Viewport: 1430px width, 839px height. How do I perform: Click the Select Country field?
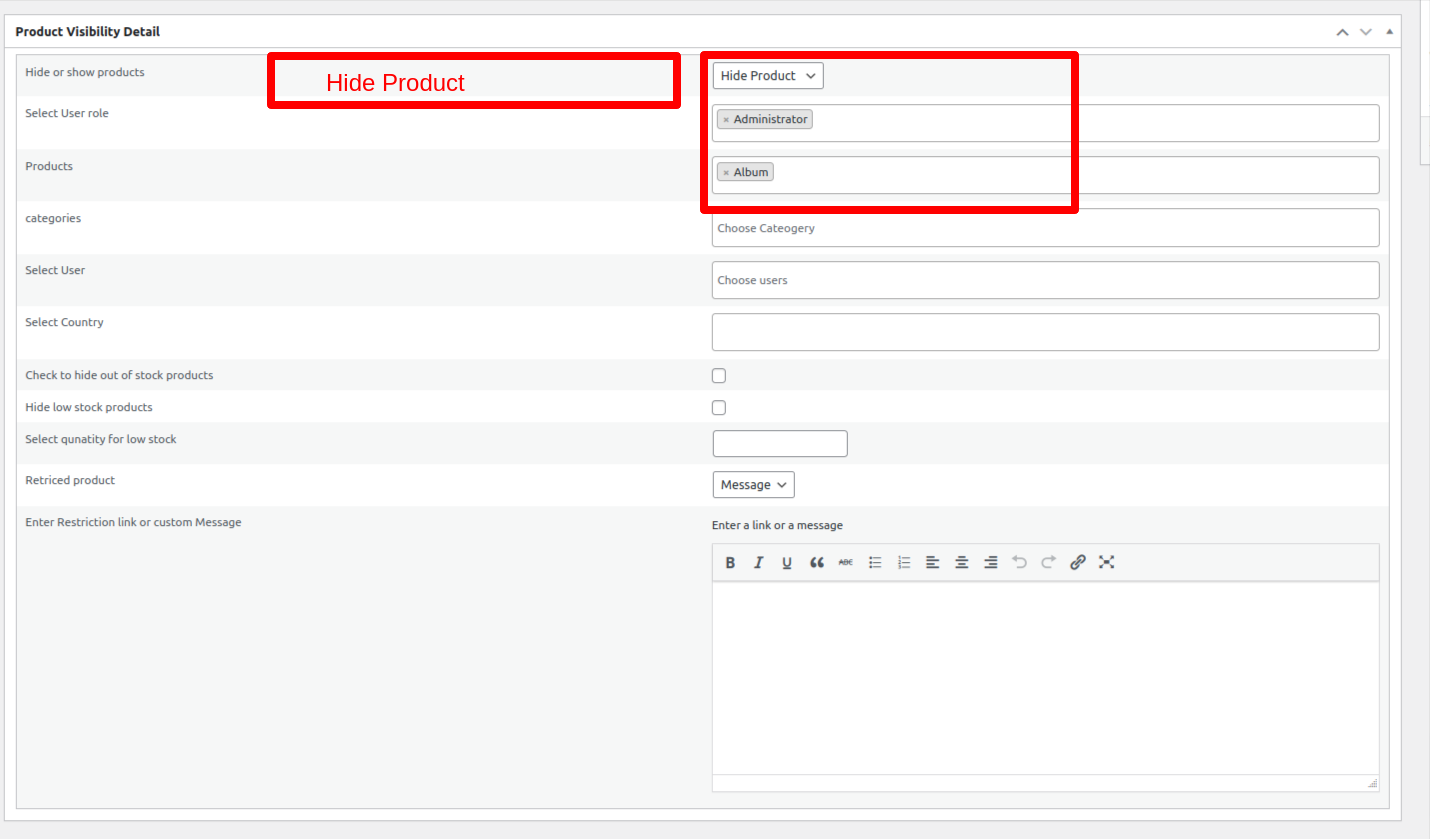point(1045,332)
